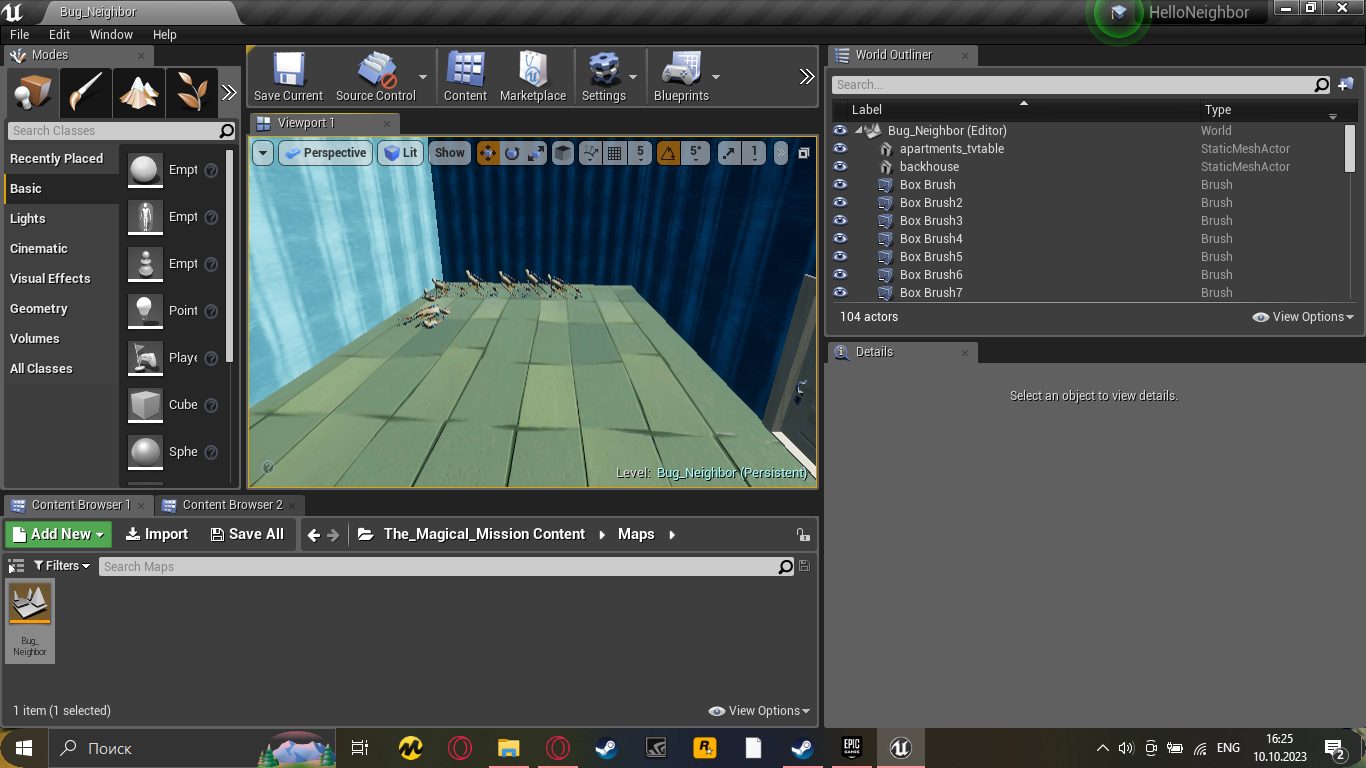Viewport: 1366px width, 768px height.
Task: Select the scale gizmo tool in viewport
Action: point(536,153)
